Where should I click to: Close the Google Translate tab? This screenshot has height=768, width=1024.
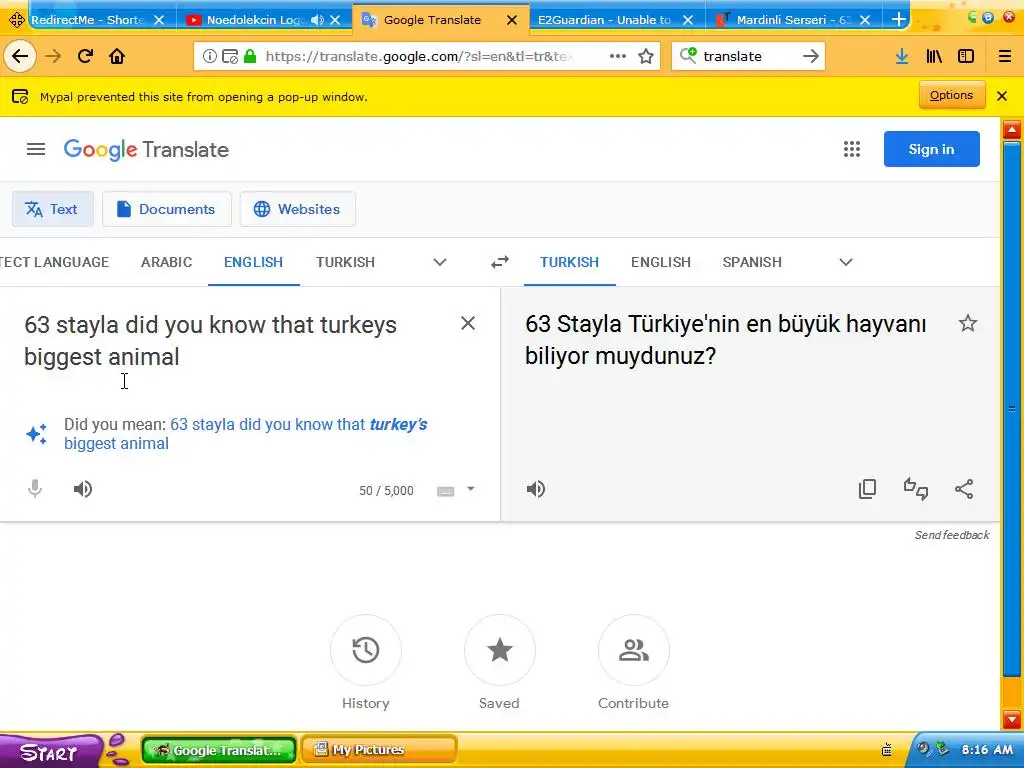click(512, 20)
